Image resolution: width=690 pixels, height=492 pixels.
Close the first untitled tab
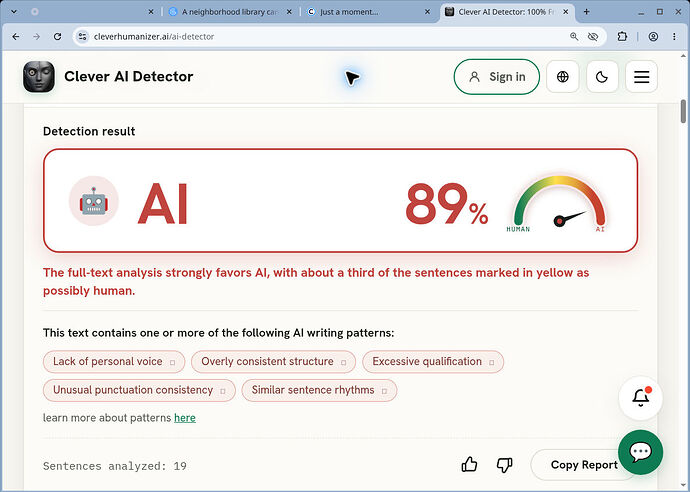[x=151, y=12]
